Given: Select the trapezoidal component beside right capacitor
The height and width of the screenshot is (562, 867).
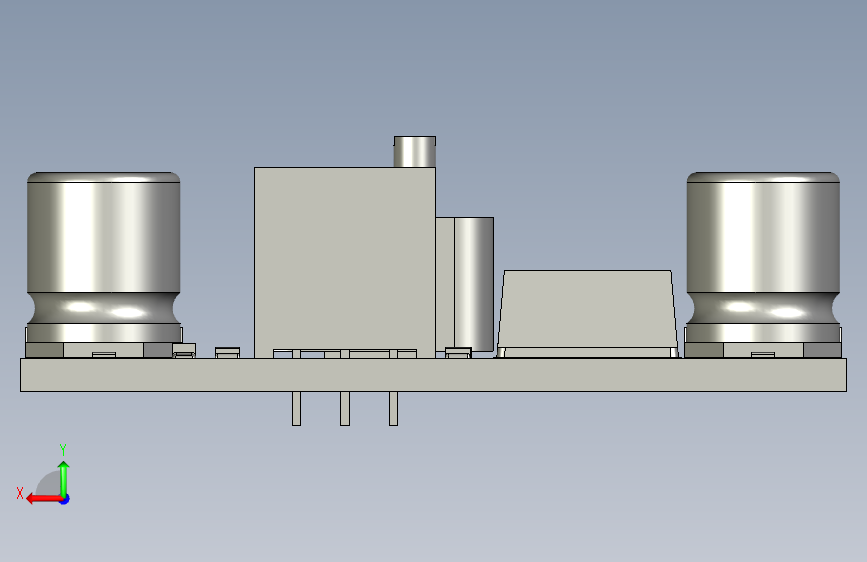Looking at the screenshot, I should click(587, 314).
